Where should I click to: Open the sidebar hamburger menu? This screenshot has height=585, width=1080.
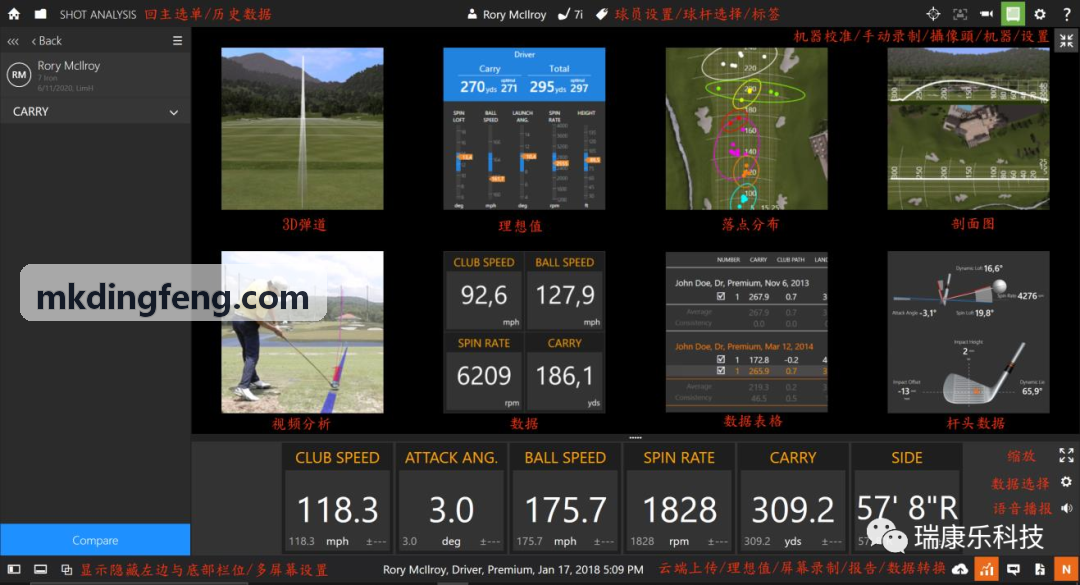pyautogui.click(x=177, y=41)
